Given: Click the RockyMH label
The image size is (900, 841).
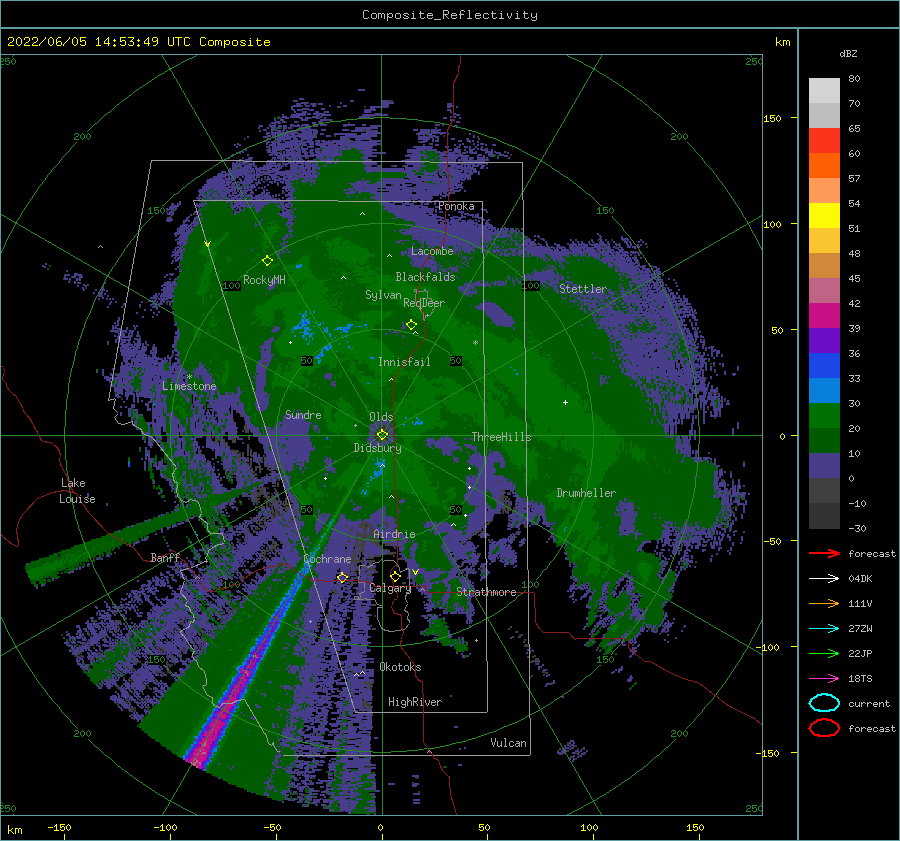Looking at the screenshot, I should pos(264,280).
